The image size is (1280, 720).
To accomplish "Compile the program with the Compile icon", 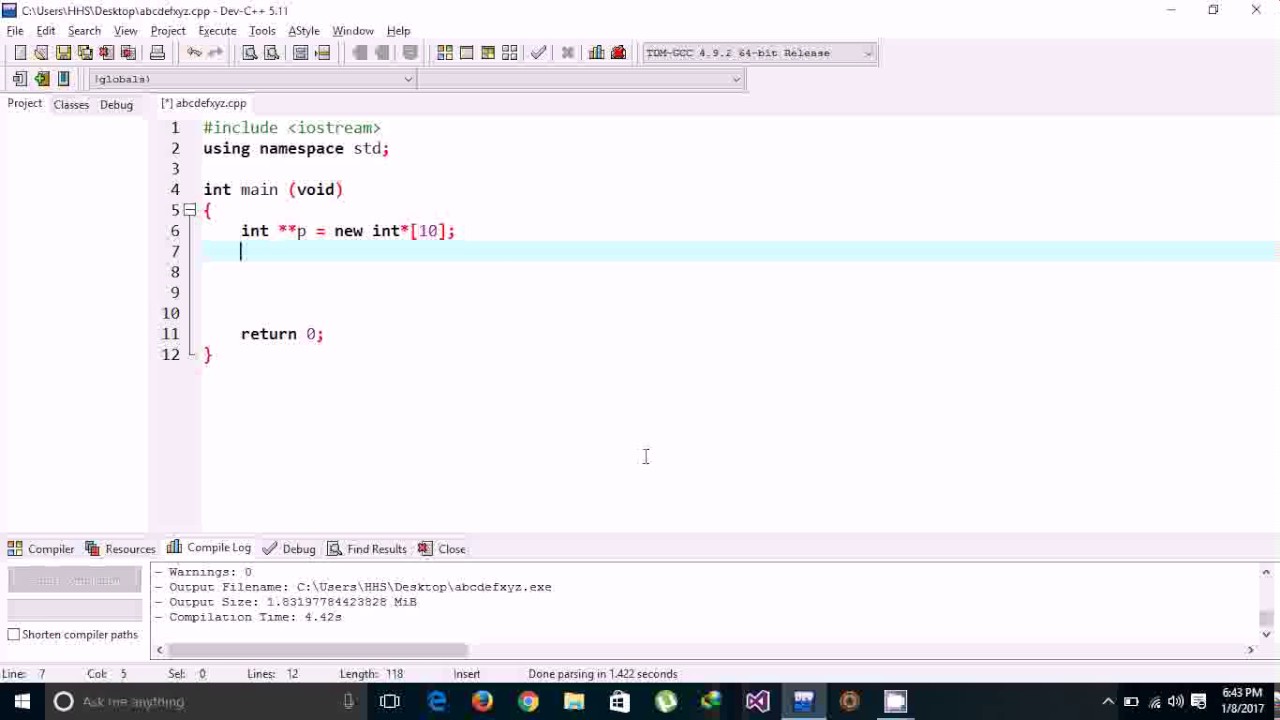I will point(445,53).
